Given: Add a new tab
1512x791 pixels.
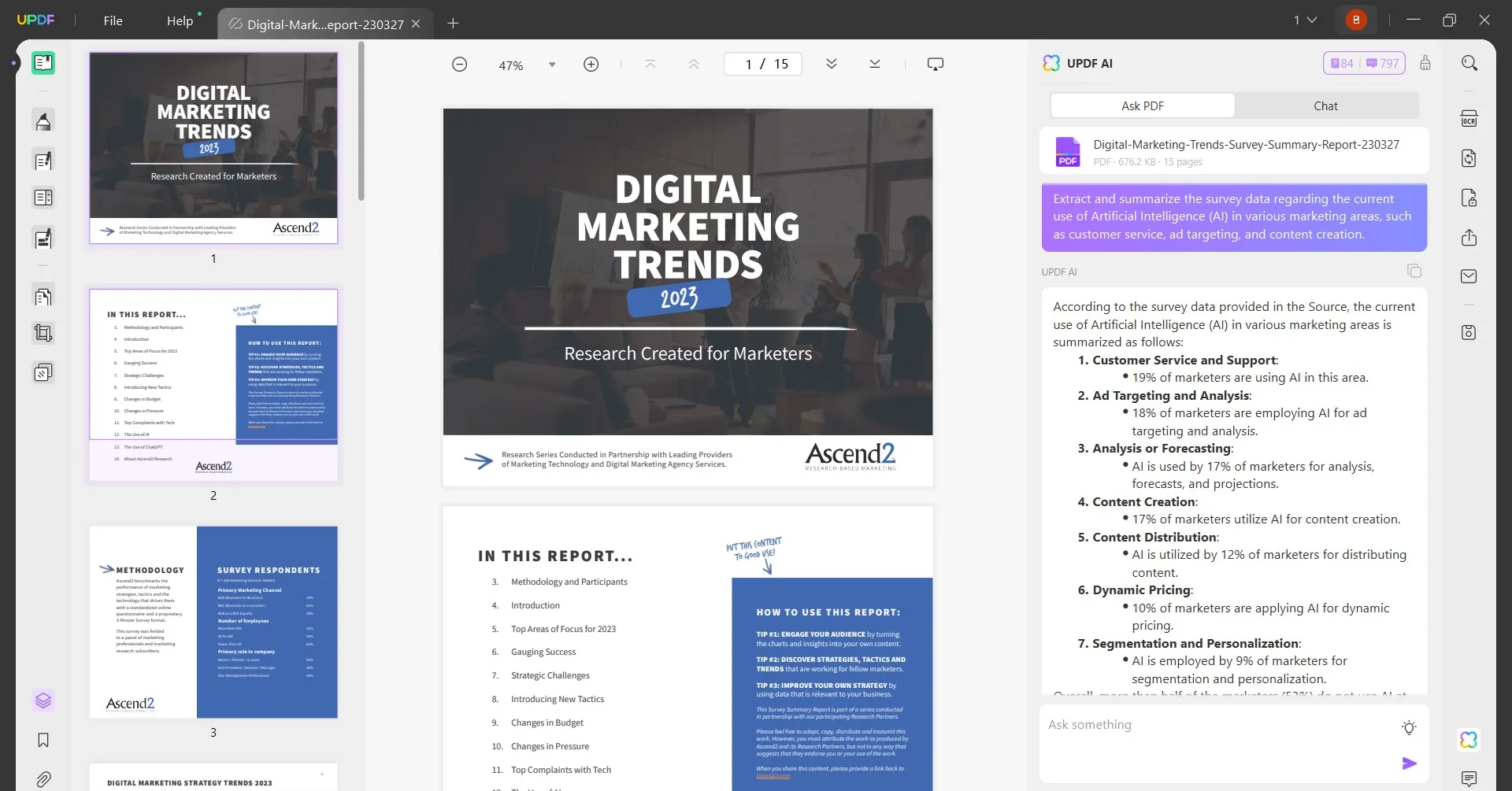Looking at the screenshot, I should pos(453,24).
